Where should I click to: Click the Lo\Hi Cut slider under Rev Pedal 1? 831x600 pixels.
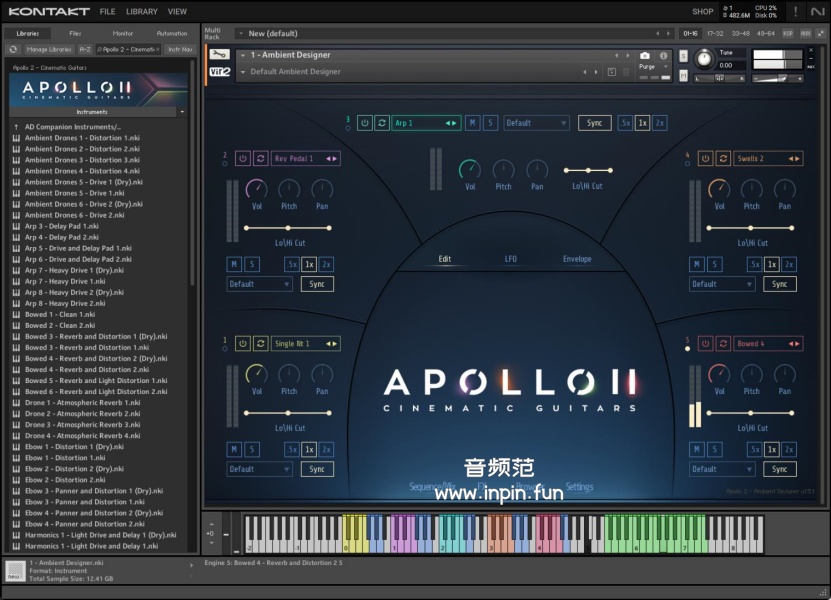click(x=288, y=228)
